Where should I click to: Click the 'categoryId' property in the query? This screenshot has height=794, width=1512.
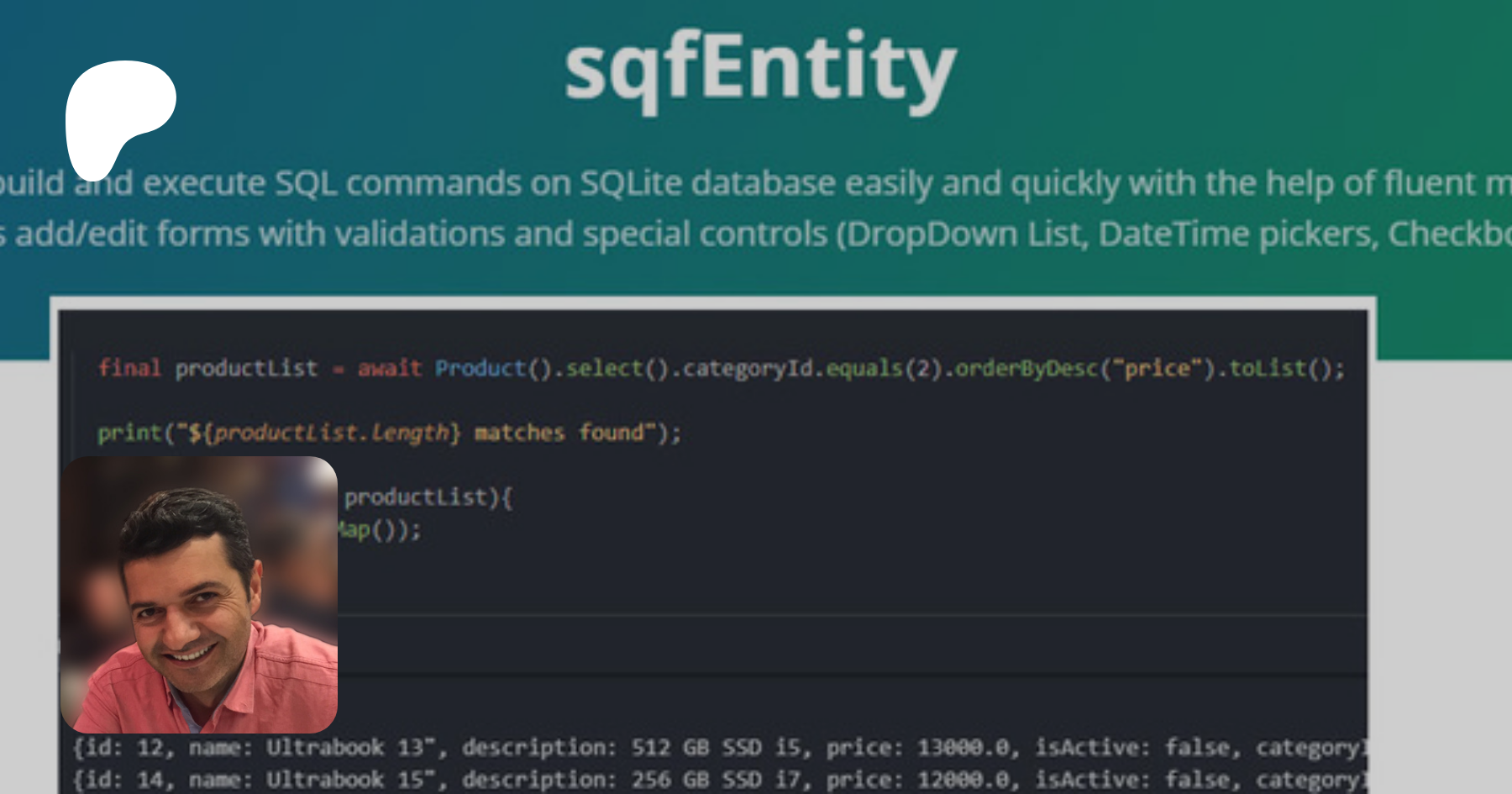[x=748, y=368]
